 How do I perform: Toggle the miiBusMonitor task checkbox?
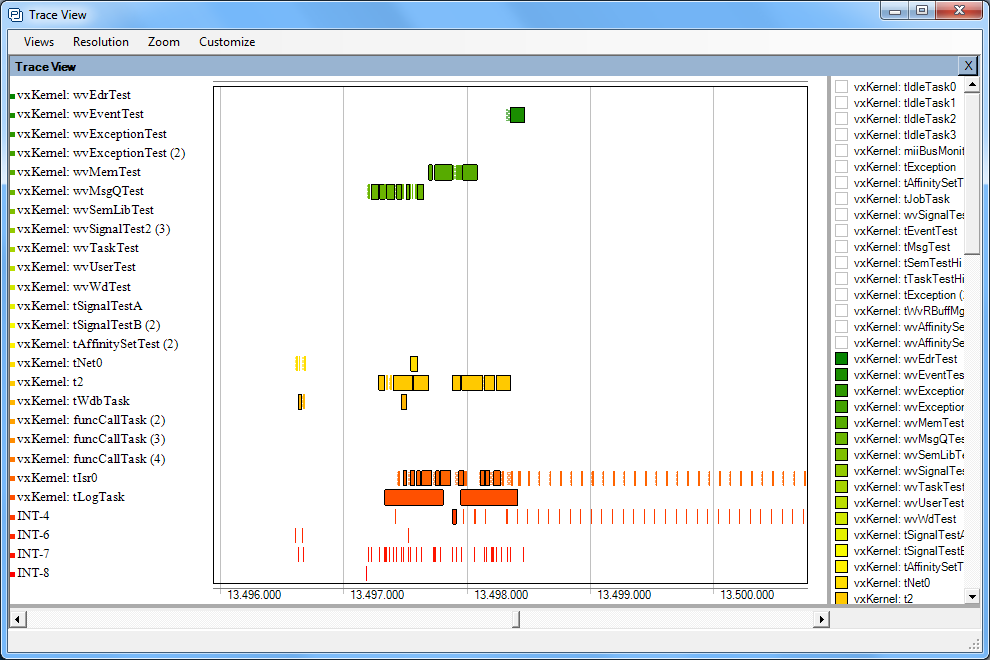click(x=841, y=151)
